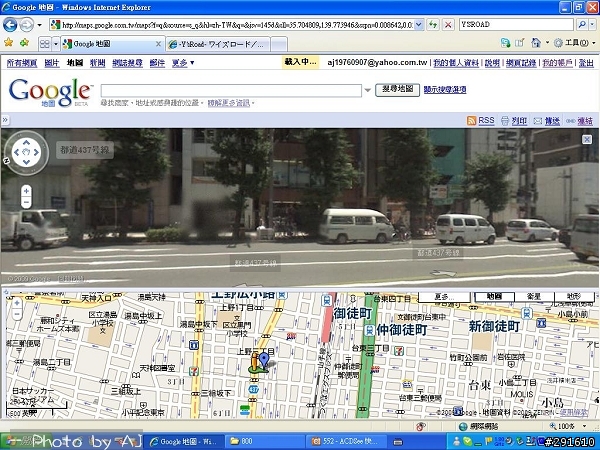
Task: Click the route 437 shield marker
Action: pyautogui.click(x=253, y=390)
